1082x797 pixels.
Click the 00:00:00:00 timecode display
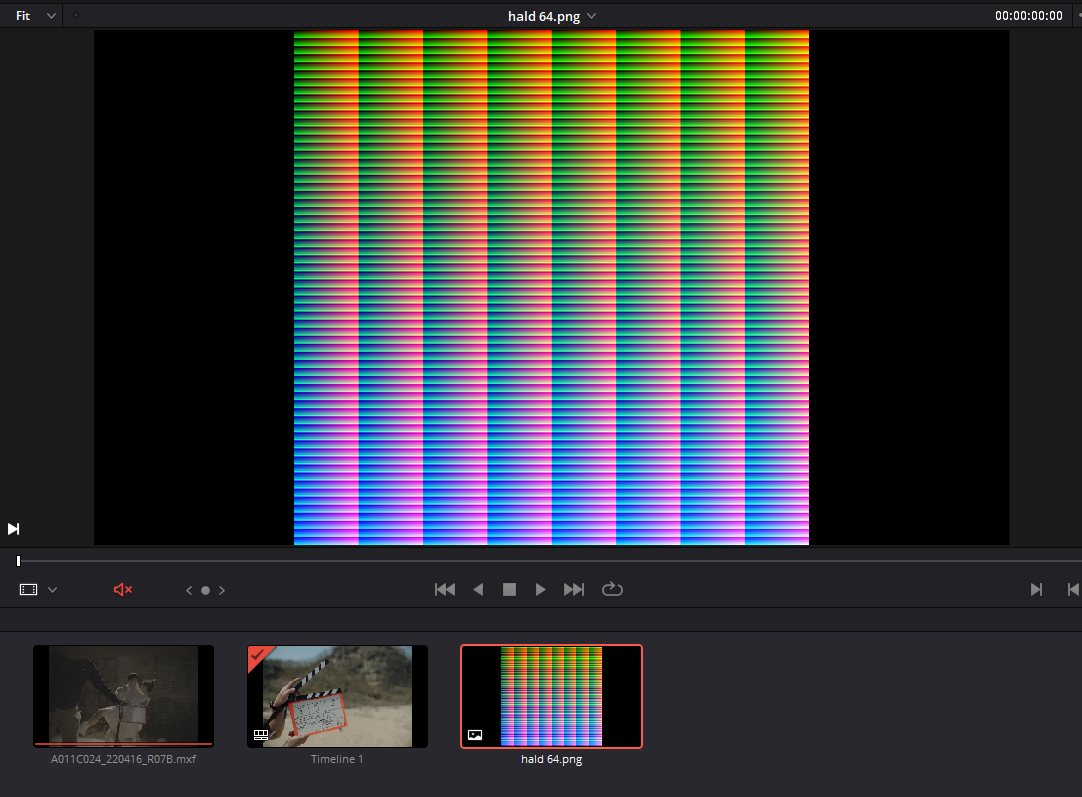pyautogui.click(x=1028, y=15)
